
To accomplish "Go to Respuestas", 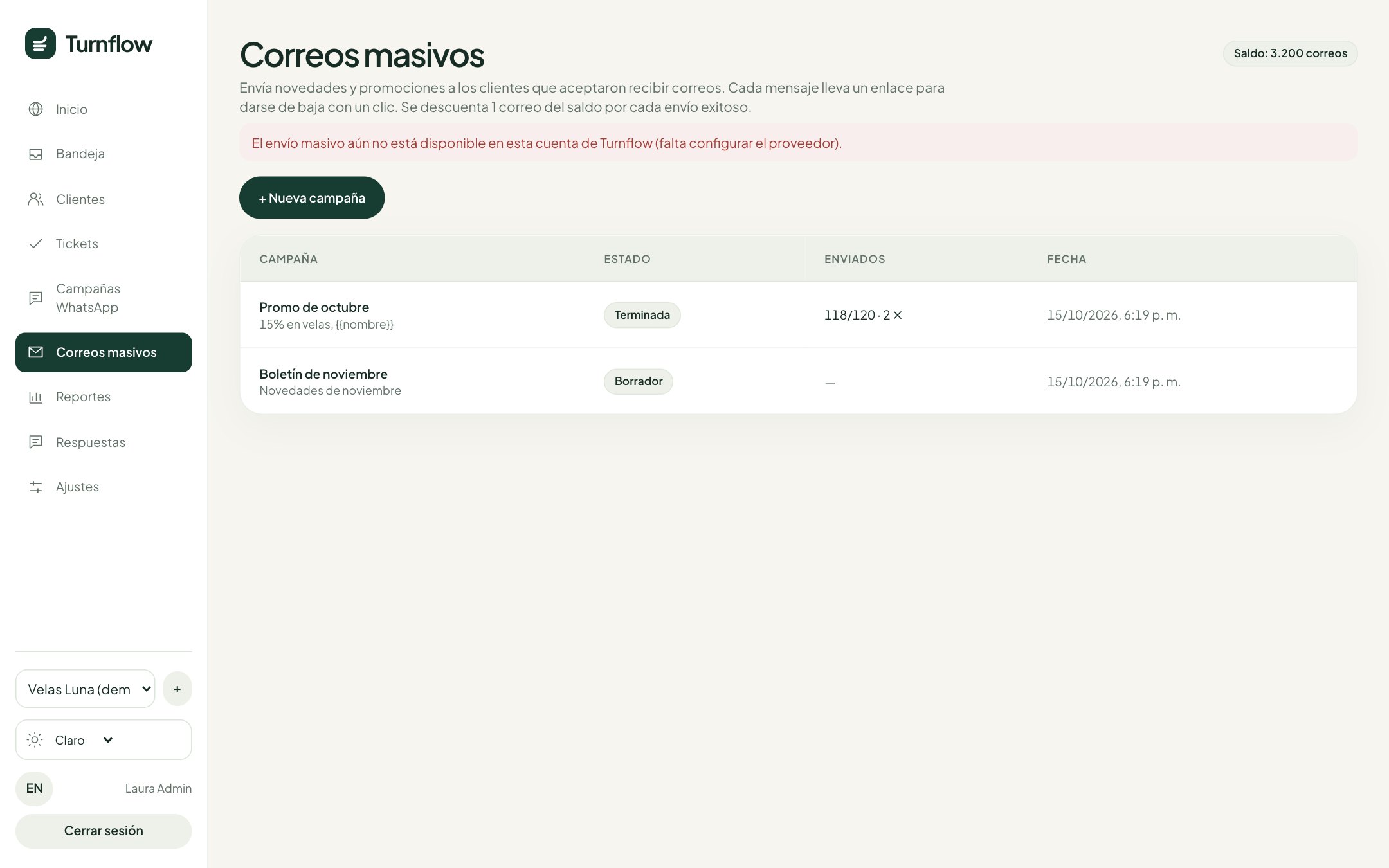I will pyautogui.click(x=104, y=442).
